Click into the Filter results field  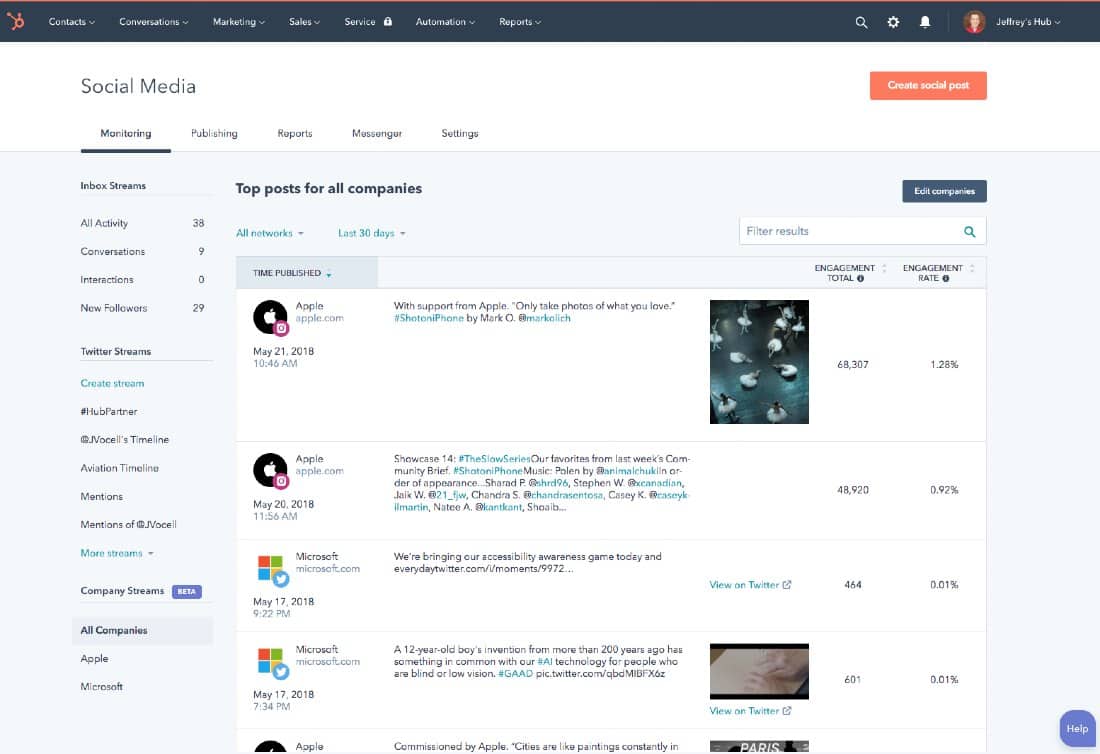pyautogui.click(x=848, y=231)
